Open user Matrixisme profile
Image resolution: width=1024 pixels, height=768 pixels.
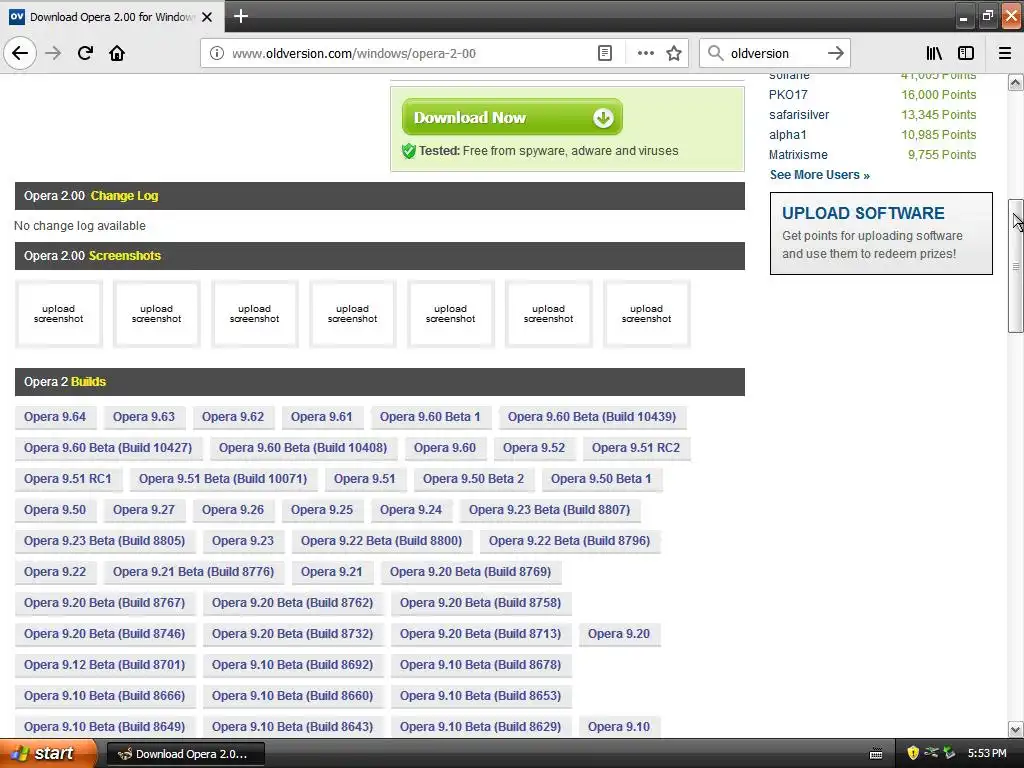coord(798,155)
